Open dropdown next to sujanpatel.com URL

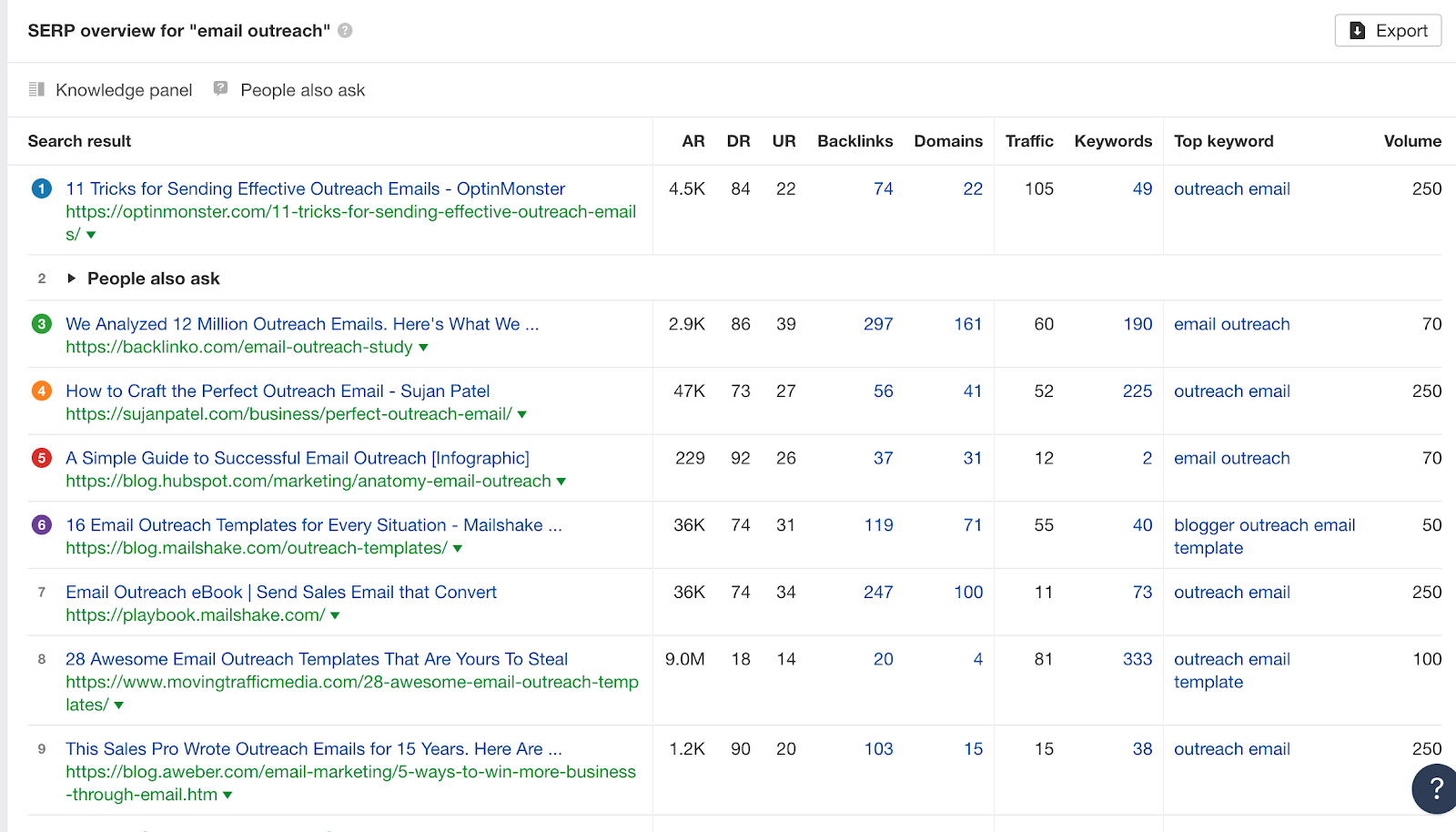click(522, 415)
